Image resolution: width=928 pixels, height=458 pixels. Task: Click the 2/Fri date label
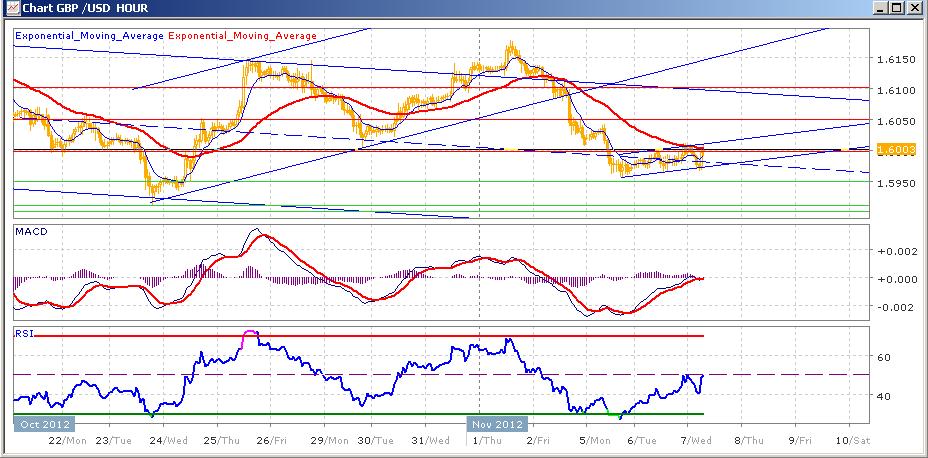[539, 441]
